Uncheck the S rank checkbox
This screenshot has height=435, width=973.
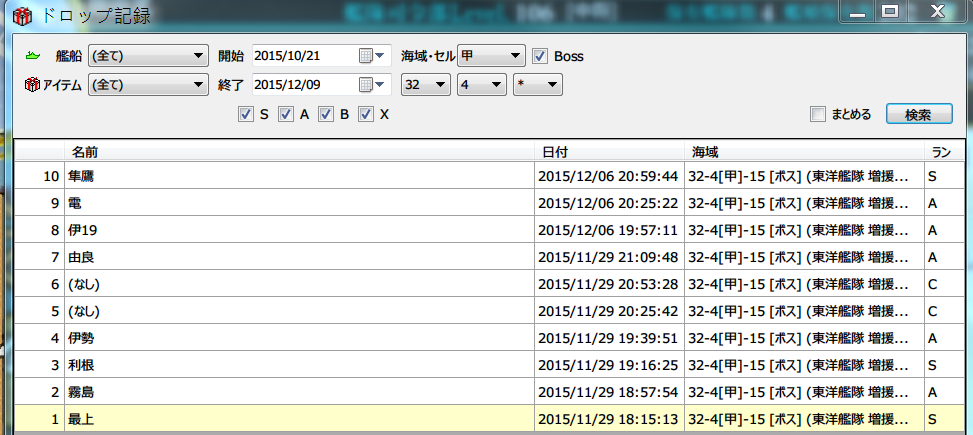[x=246, y=114]
